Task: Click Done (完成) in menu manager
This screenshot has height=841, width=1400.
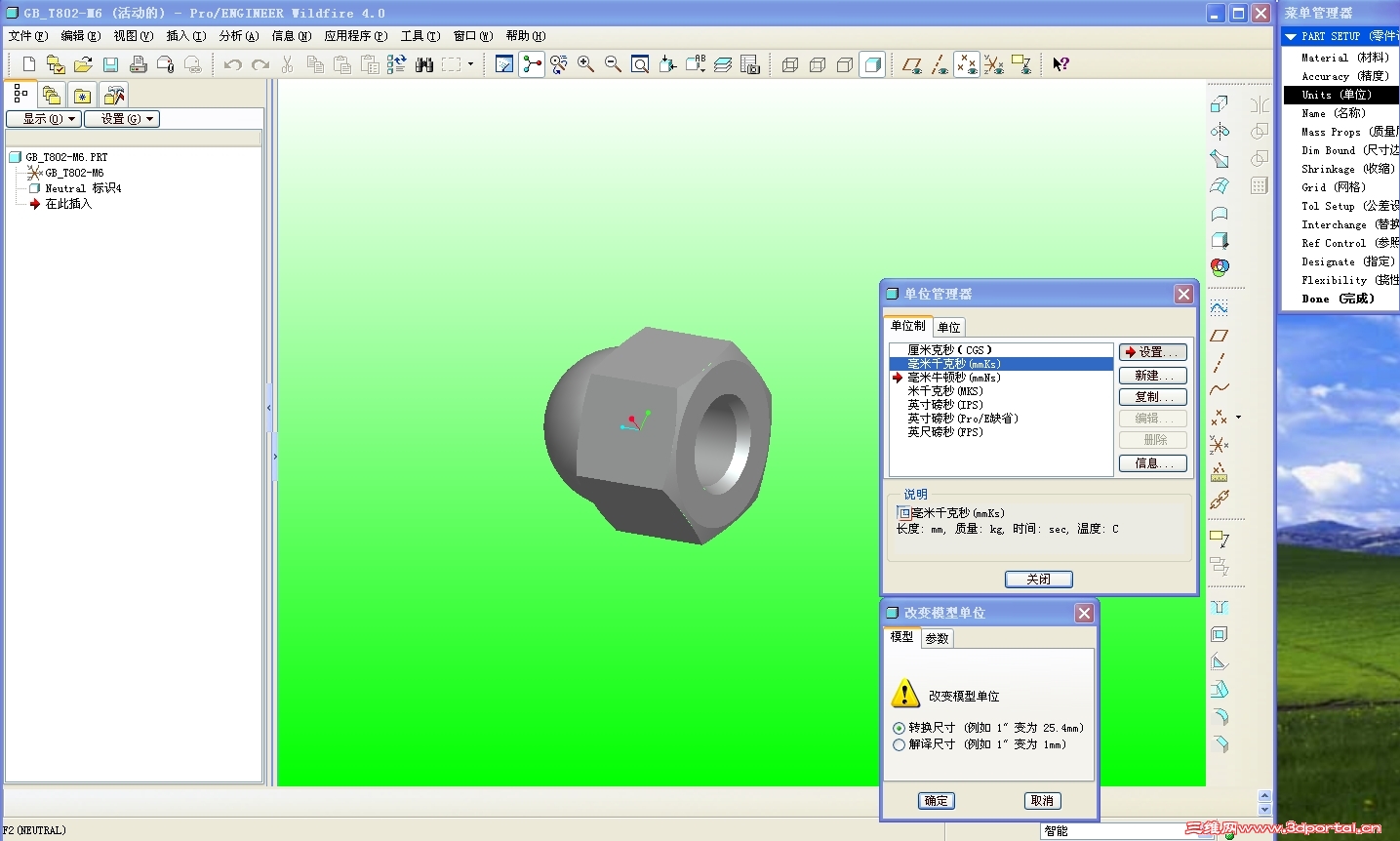Action: [1338, 299]
